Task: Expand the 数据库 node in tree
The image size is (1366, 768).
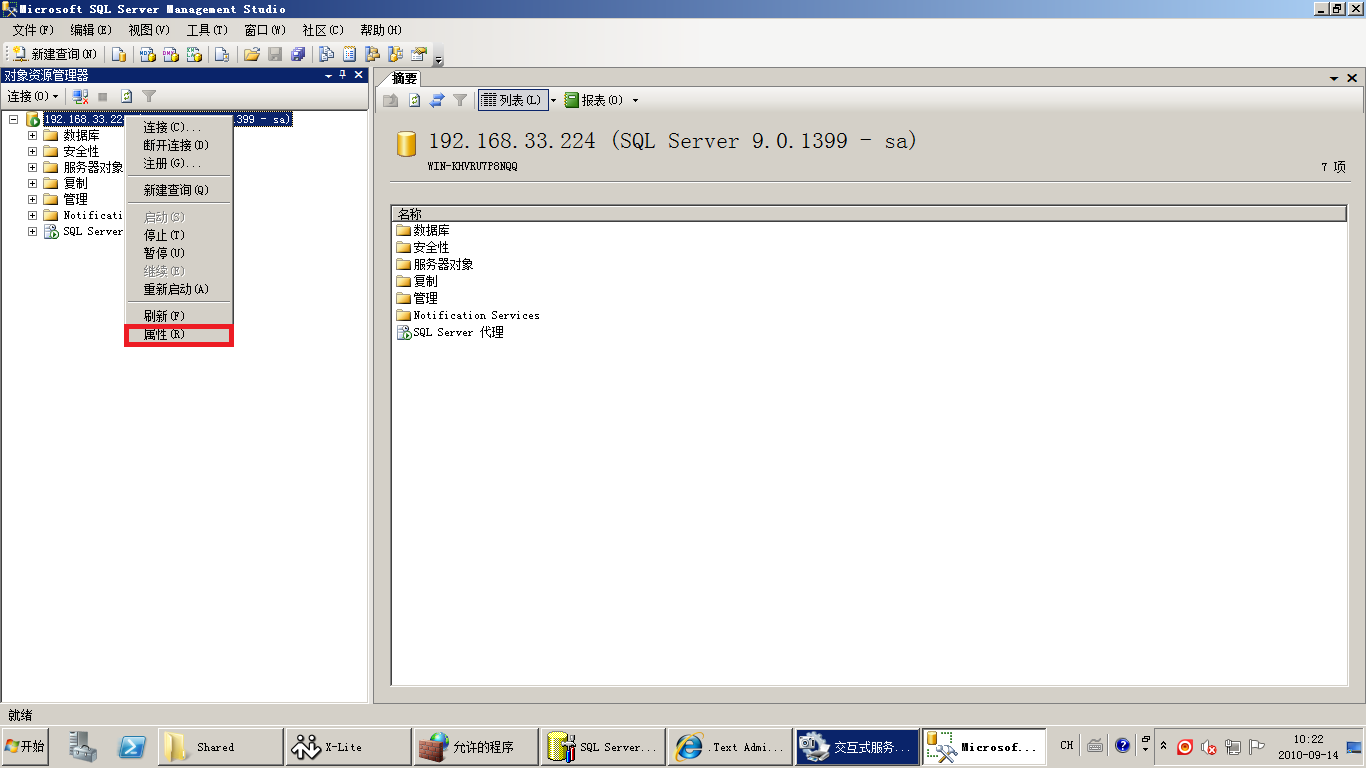Action: (32, 135)
